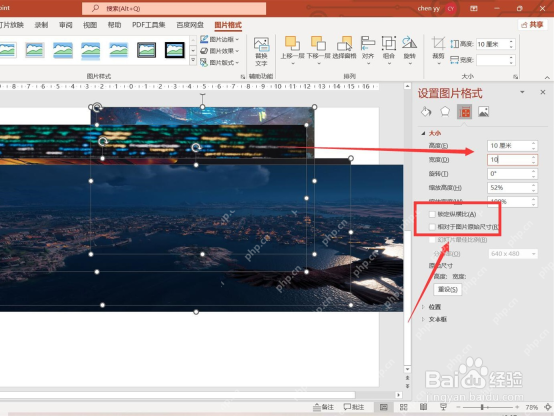This screenshot has width=554, height=416.
Task: Open the Baidu Netdisk (百度网盘) tab
Action: [190, 25]
